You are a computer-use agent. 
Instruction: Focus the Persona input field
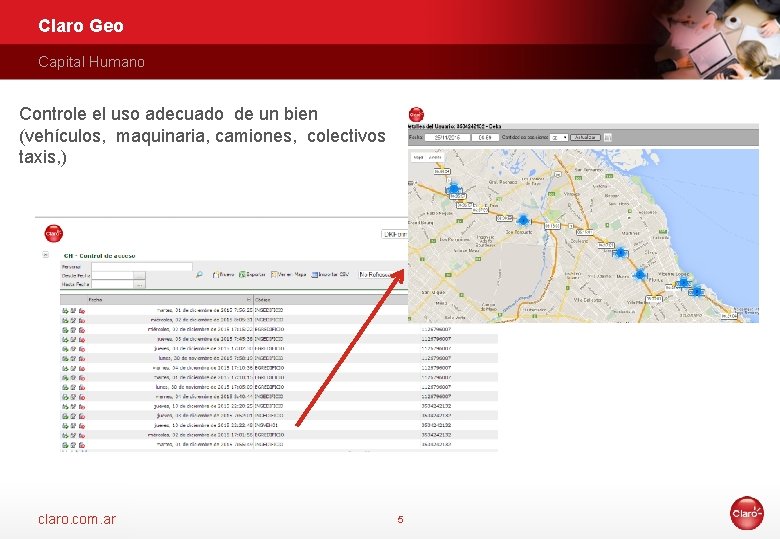click(142, 267)
